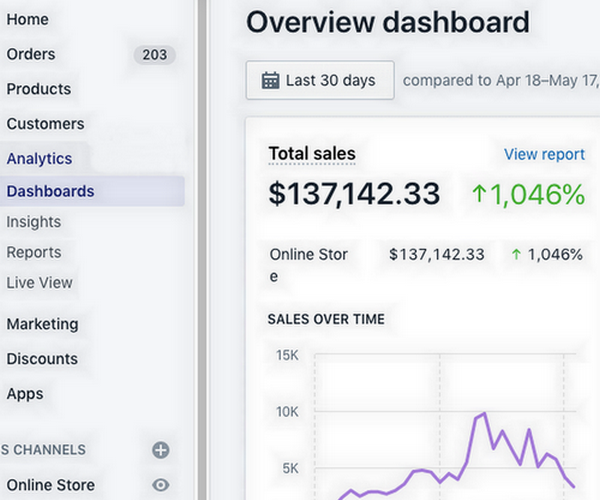Screen dimensions: 600x500
Task: Click the green 1,046% increase indicator
Action: (528, 194)
